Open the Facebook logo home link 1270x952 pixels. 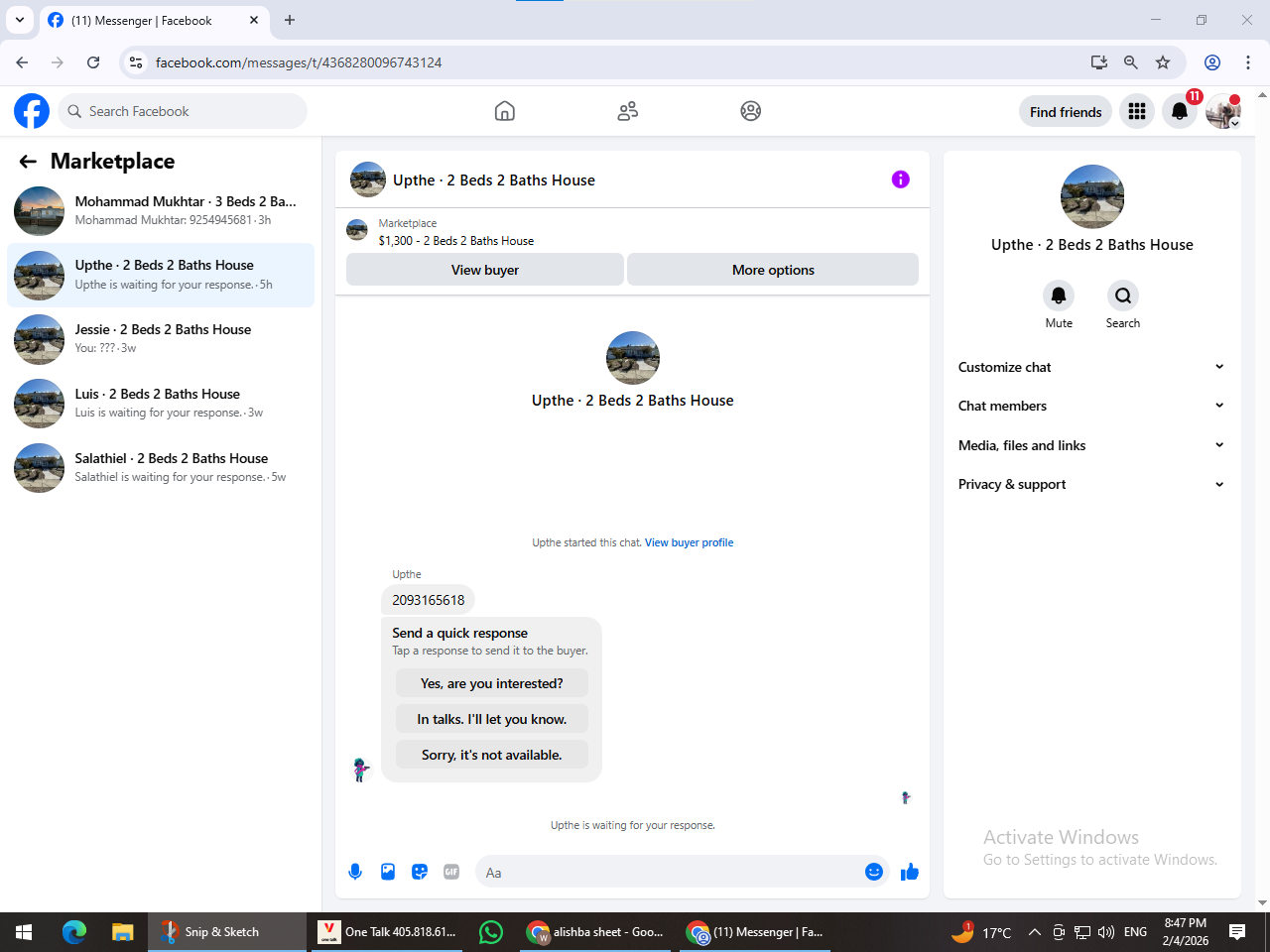[32, 111]
